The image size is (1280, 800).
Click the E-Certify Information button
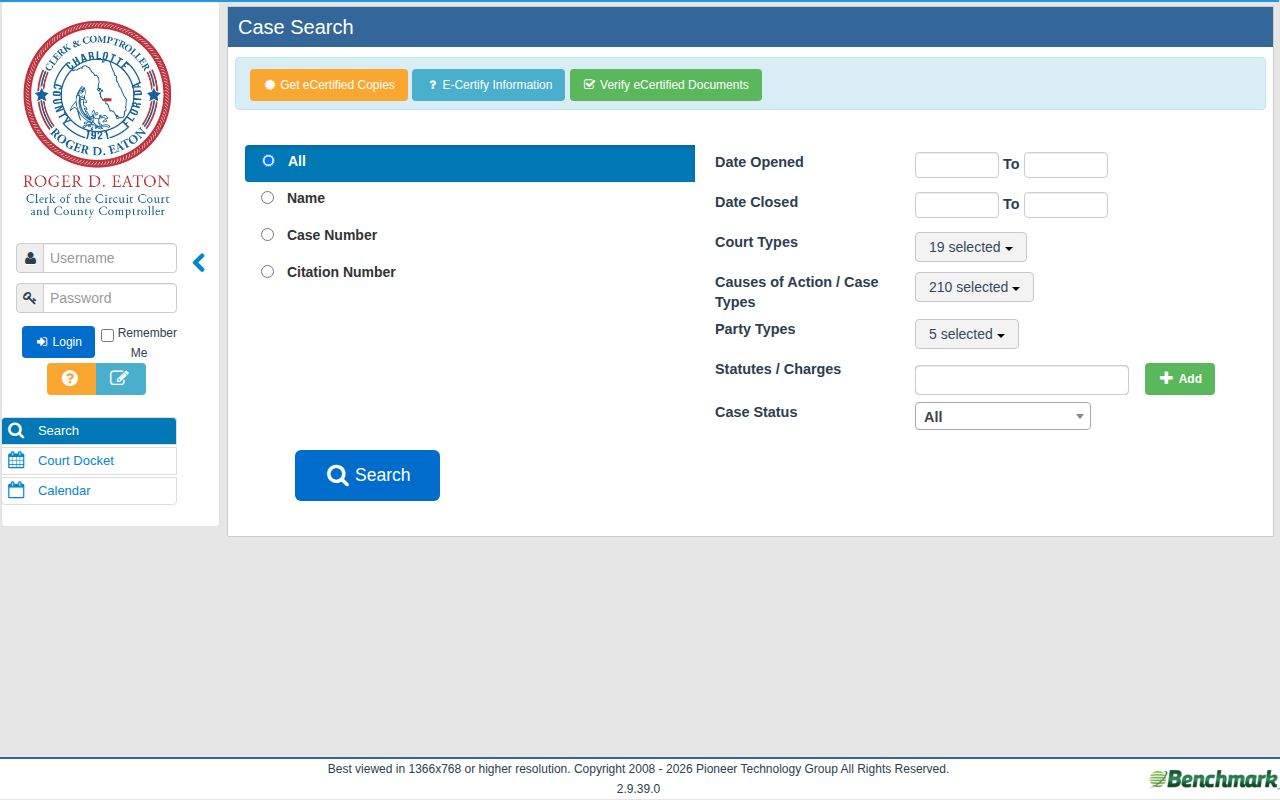click(489, 85)
